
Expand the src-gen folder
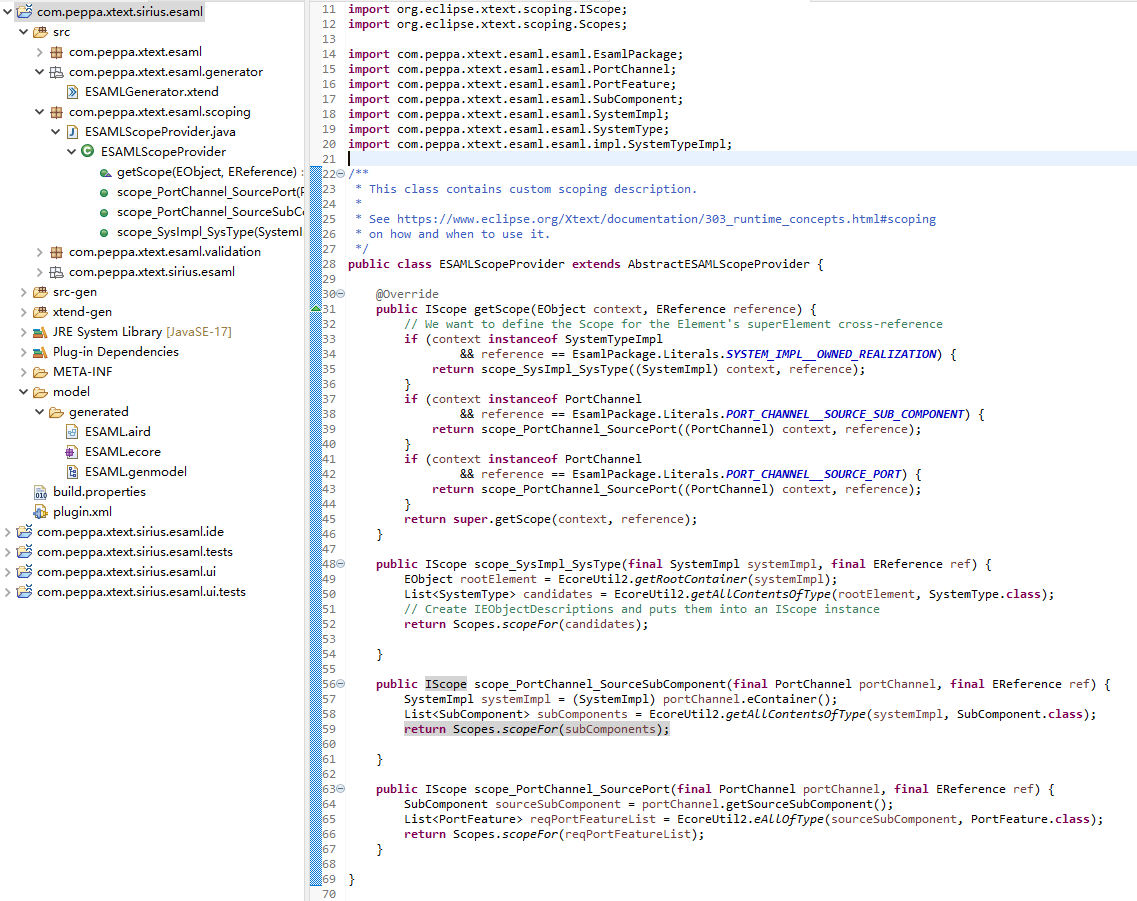pos(23,292)
